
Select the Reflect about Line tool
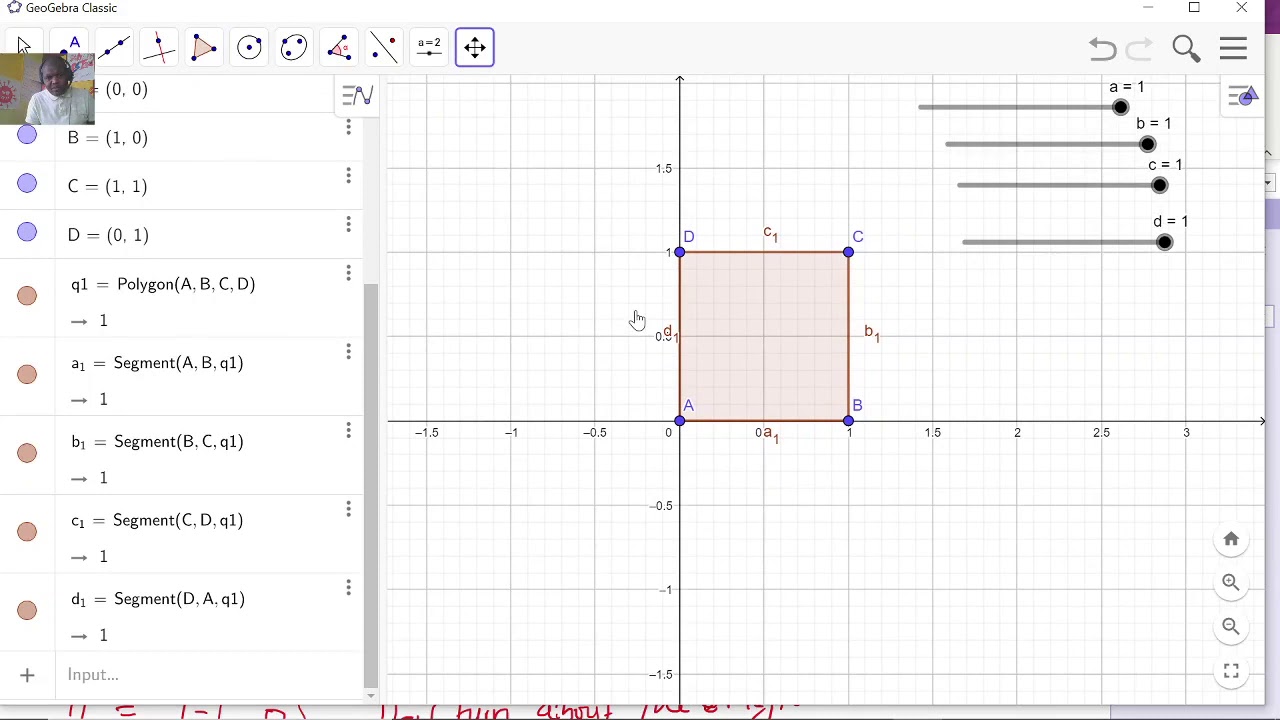(x=384, y=47)
